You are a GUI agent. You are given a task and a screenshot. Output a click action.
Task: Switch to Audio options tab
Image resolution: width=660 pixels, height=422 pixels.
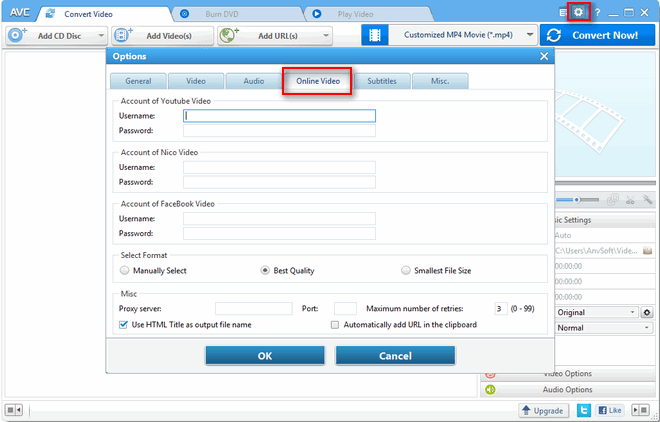pyautogui.click(x=254, y=81)
